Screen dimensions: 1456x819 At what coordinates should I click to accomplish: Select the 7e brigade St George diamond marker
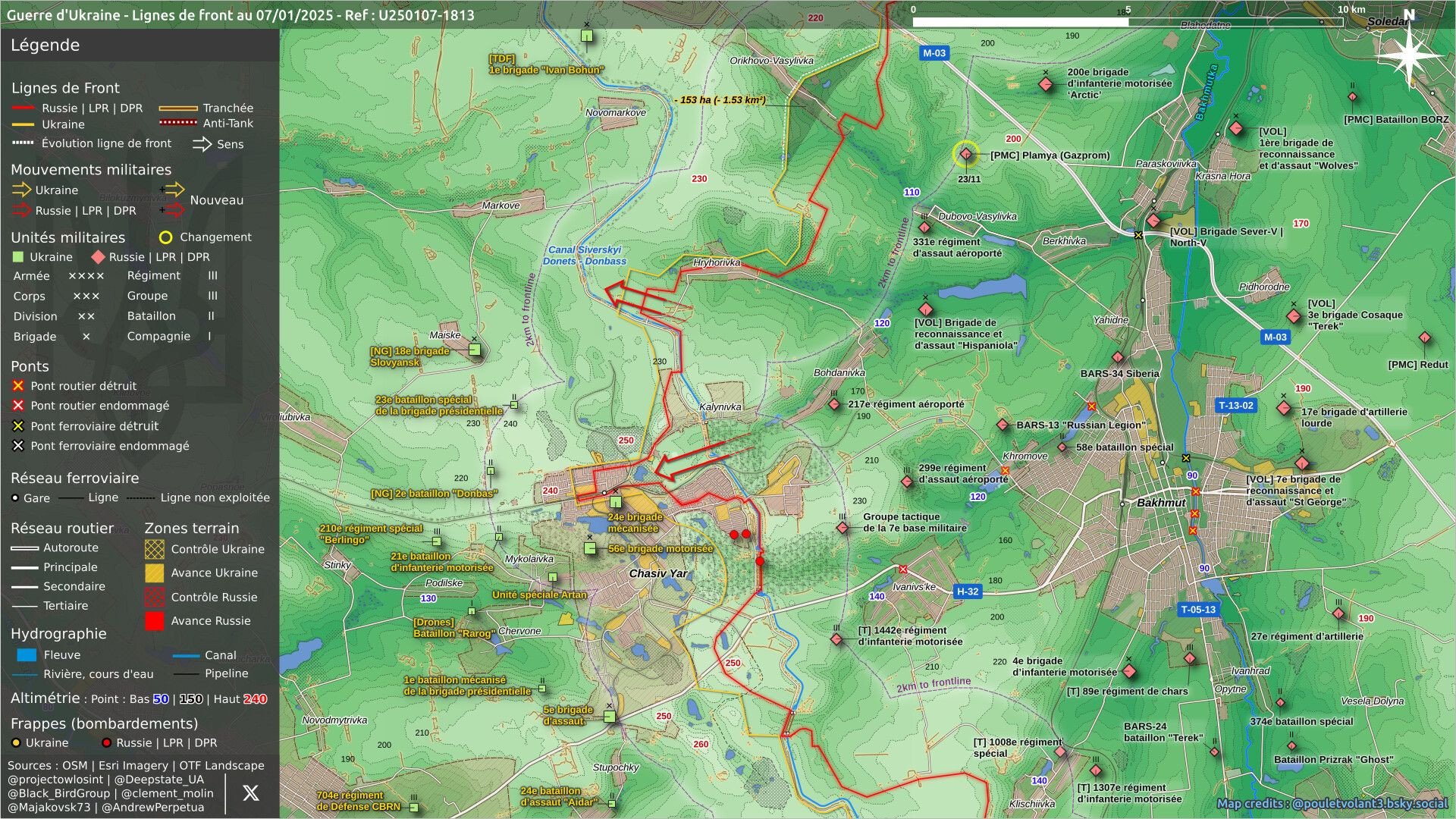pos(1302,463)
